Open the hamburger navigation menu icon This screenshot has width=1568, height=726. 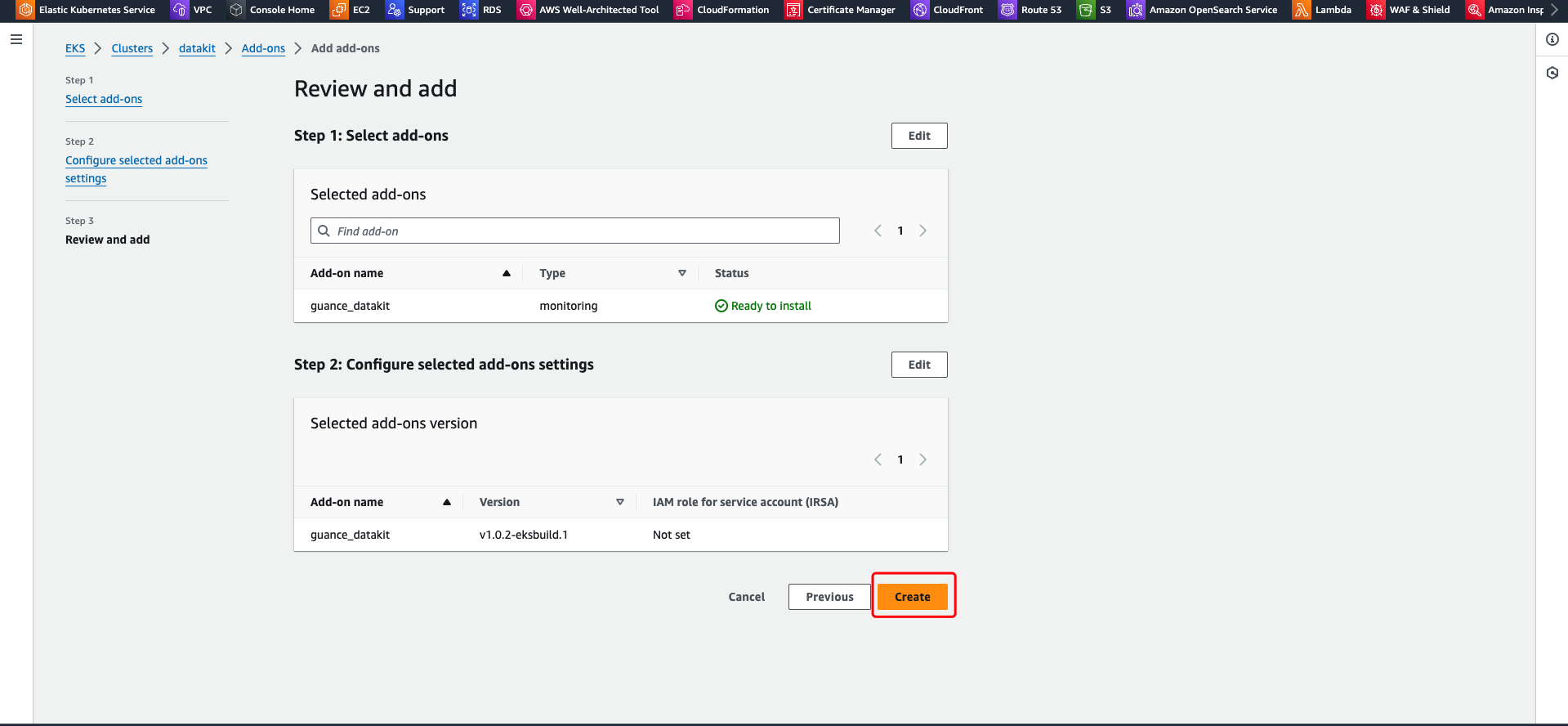tap(16, 39)
